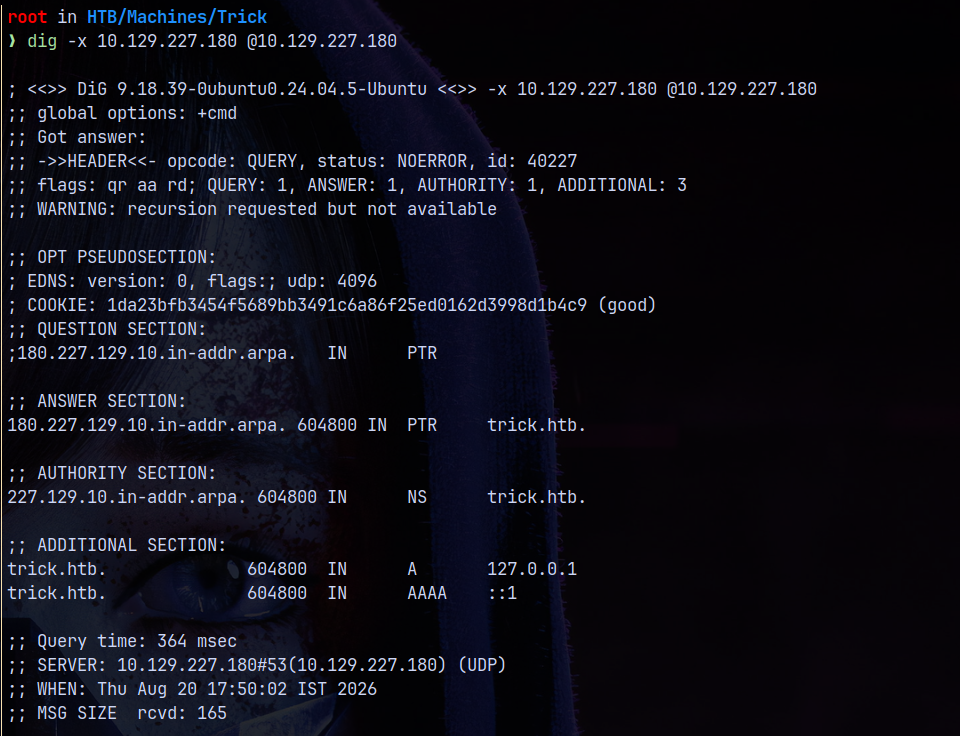
Task: Click the @10.129.227.180 server argument in command
Action: (x=322, y=41)
